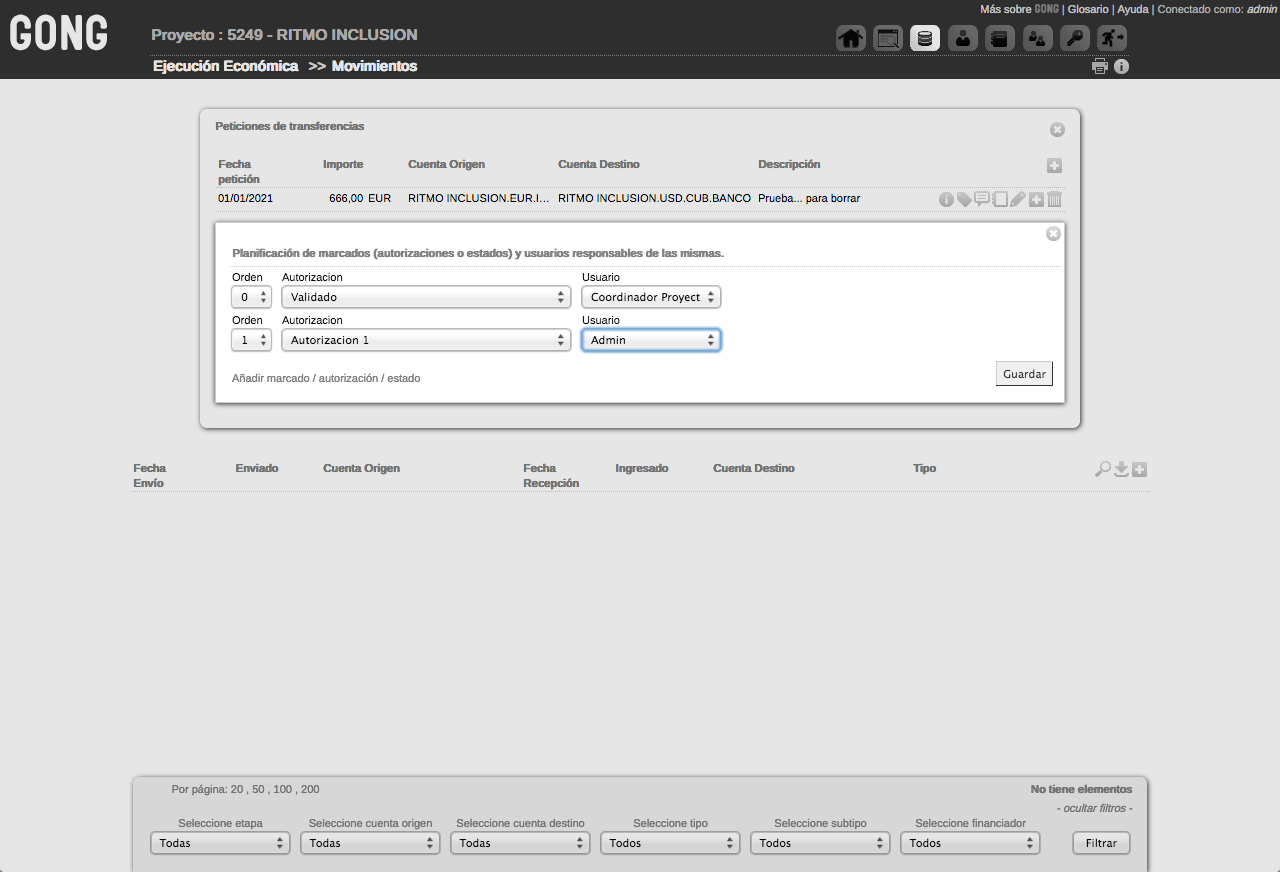Open the key icon in top toolbar
Screen dimensions: 1280x872
click(1075, 39)
